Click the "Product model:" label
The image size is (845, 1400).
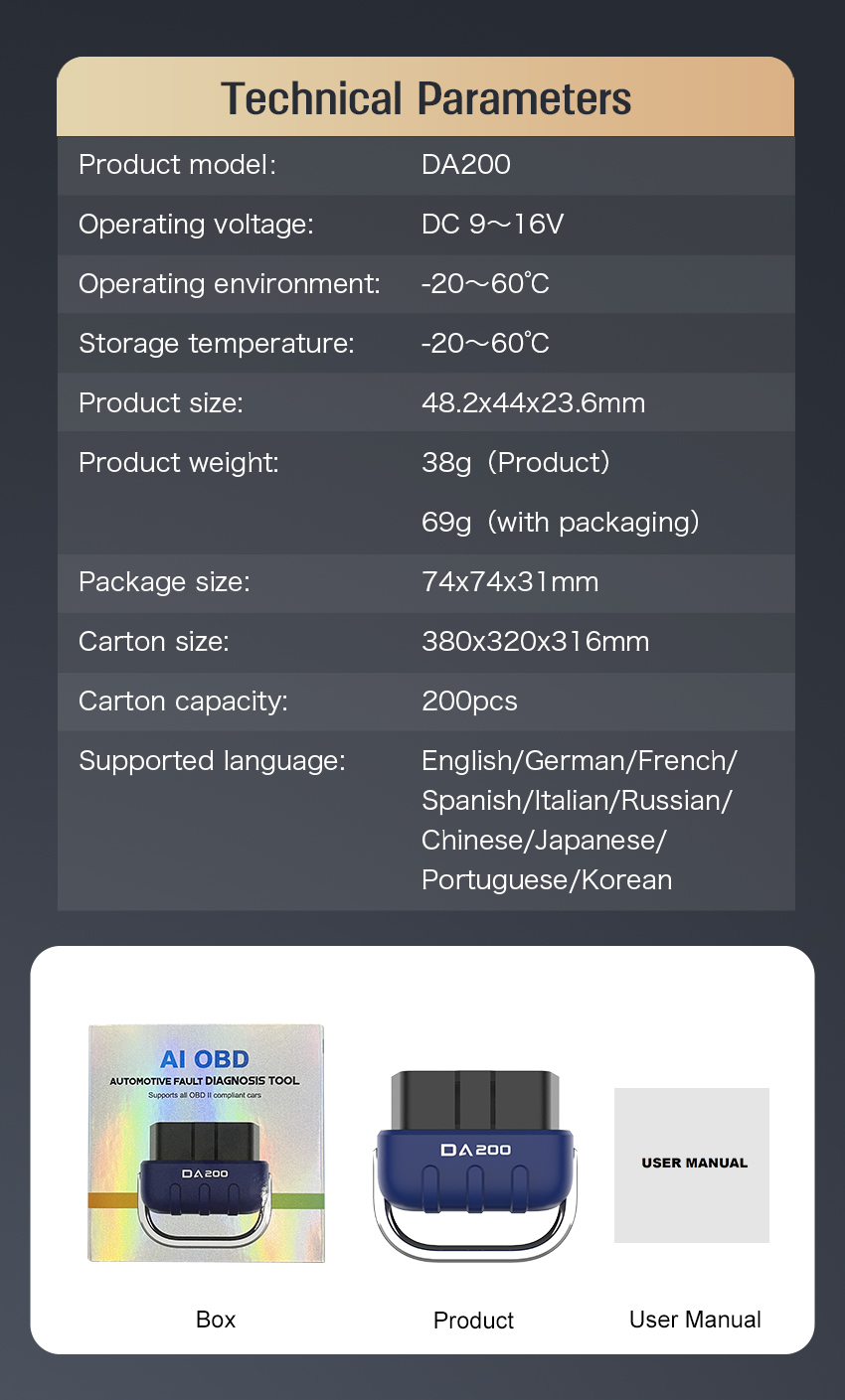point(177,165)
